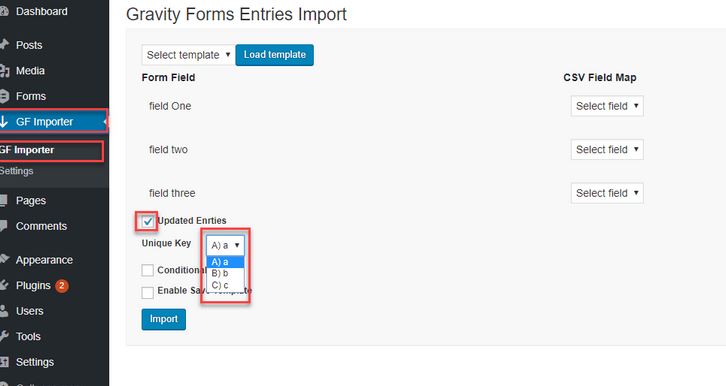Open the GF Importer submenu item
Screen dimensions: 726x386
pos(27,150)
